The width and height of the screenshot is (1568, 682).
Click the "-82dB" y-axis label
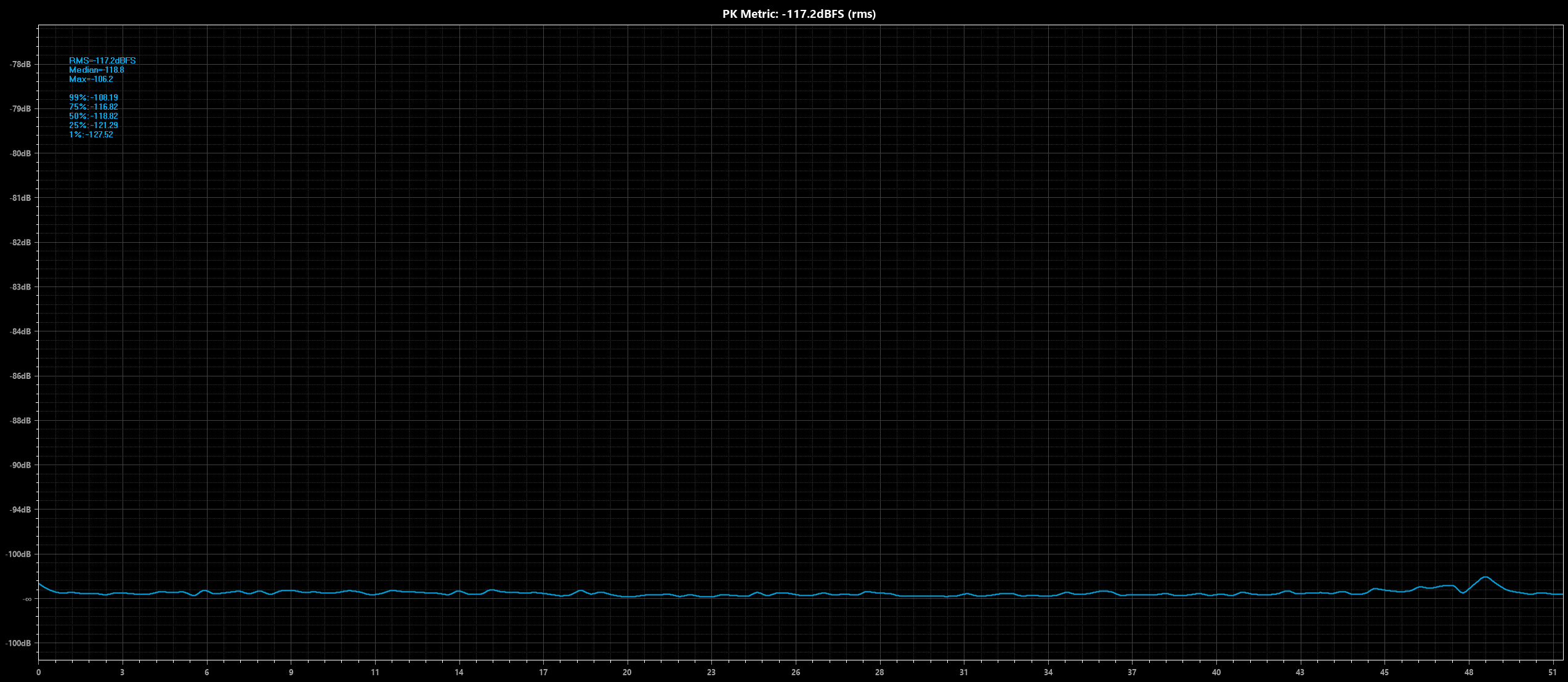[x=20, y=242]
